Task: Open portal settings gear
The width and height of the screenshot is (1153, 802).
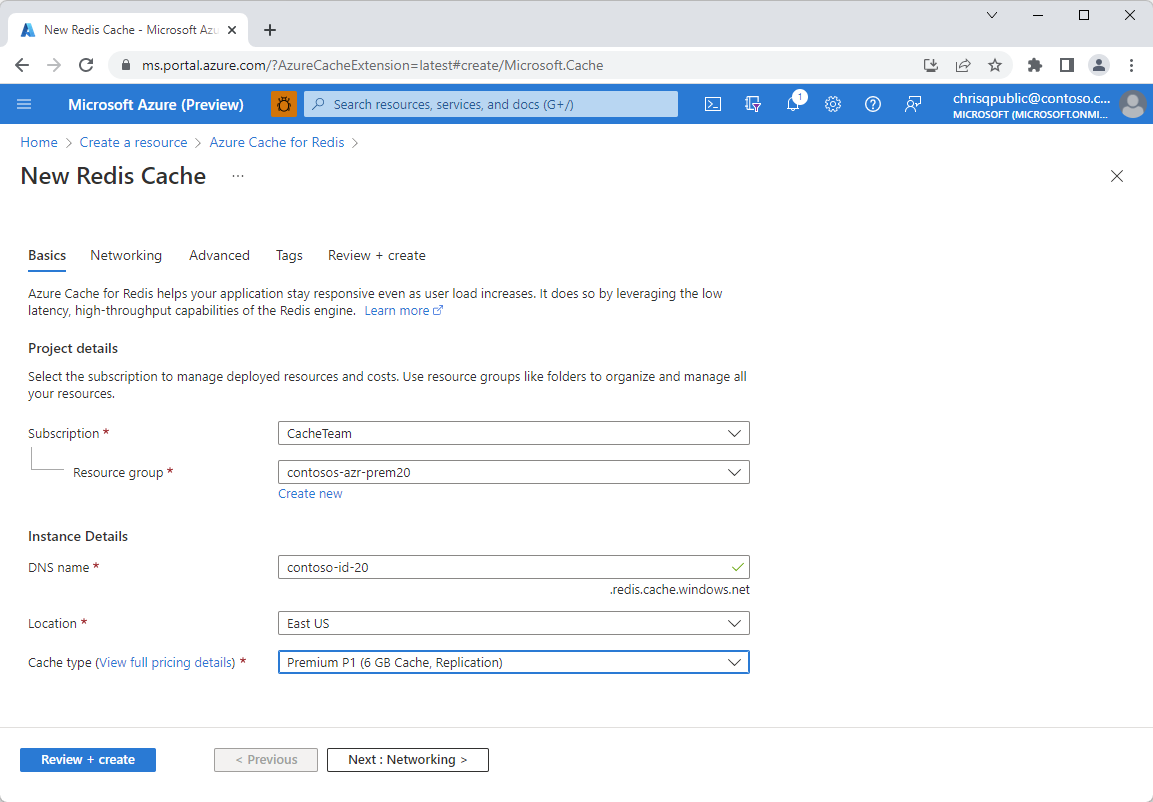Action: (x=832, y=104)
